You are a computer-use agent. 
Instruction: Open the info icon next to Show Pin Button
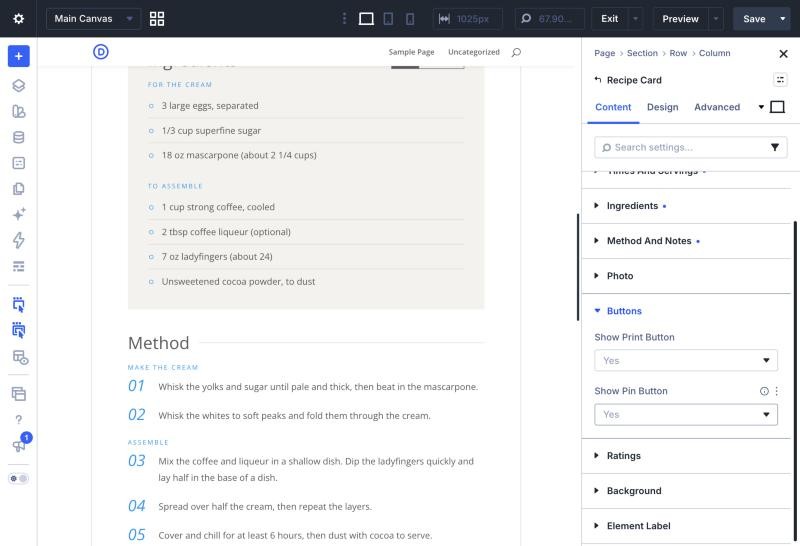point(764,391)
